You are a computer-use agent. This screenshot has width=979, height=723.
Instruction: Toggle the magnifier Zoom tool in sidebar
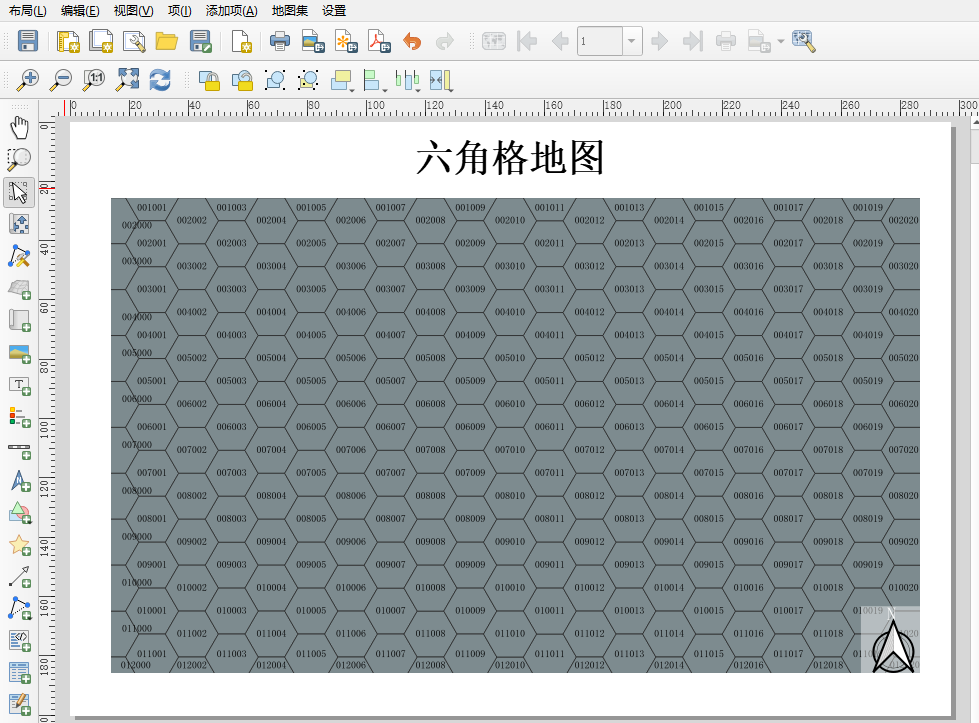tap(19, 159)
